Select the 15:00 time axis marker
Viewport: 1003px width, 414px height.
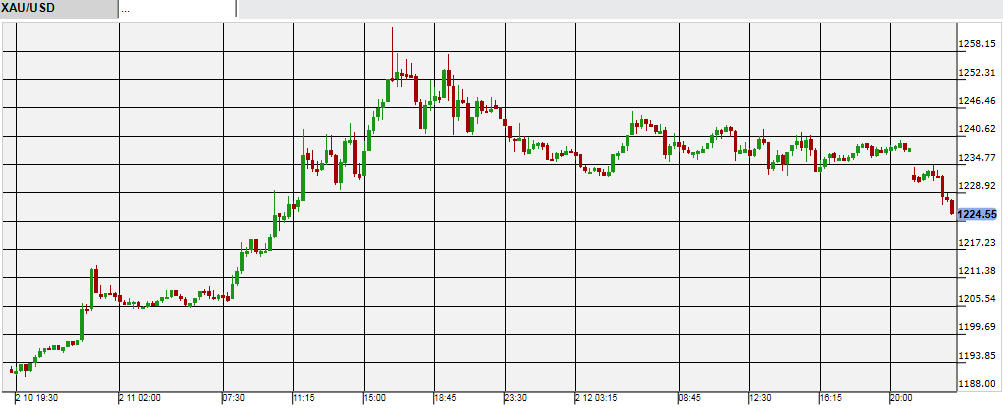374,398
